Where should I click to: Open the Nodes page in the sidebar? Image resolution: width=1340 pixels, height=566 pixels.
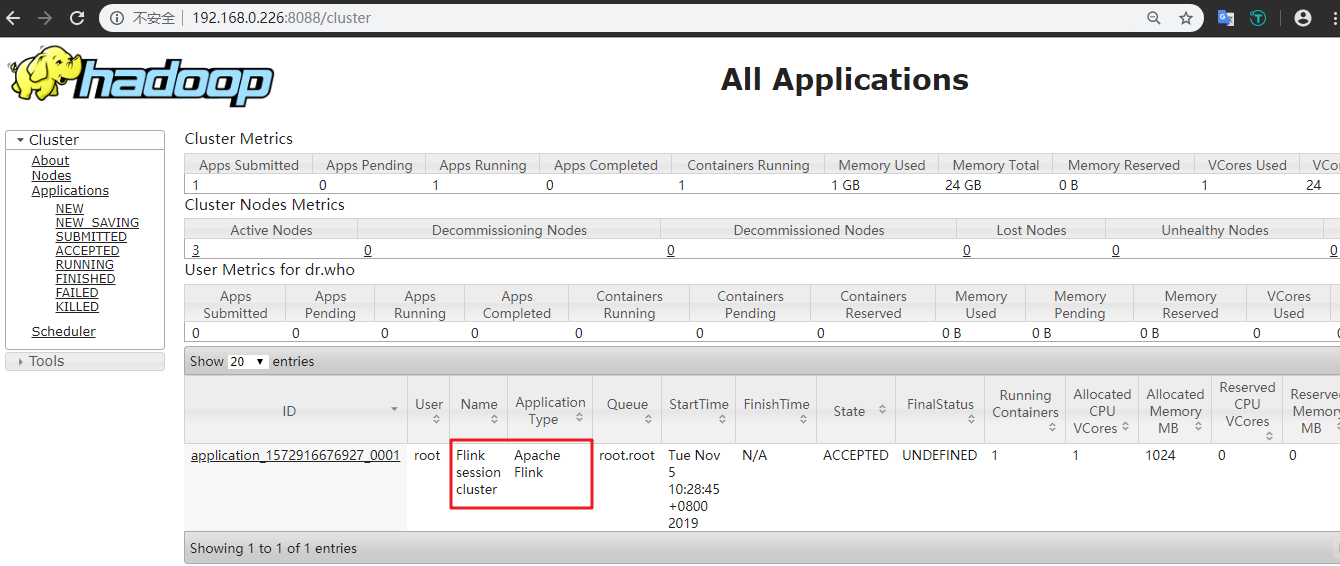click(51, 175)
